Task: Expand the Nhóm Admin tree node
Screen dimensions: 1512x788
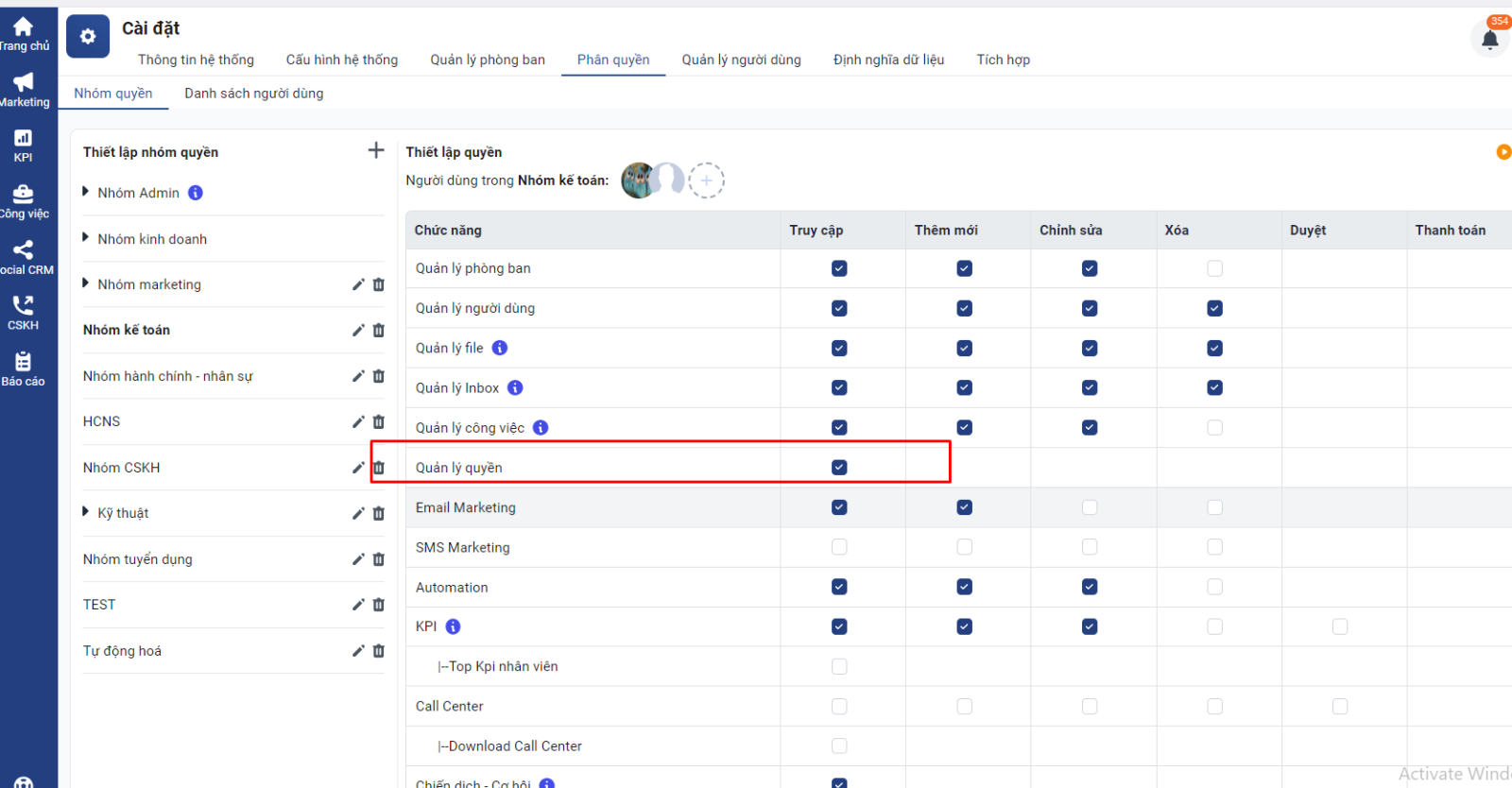Action: point(86,192)
